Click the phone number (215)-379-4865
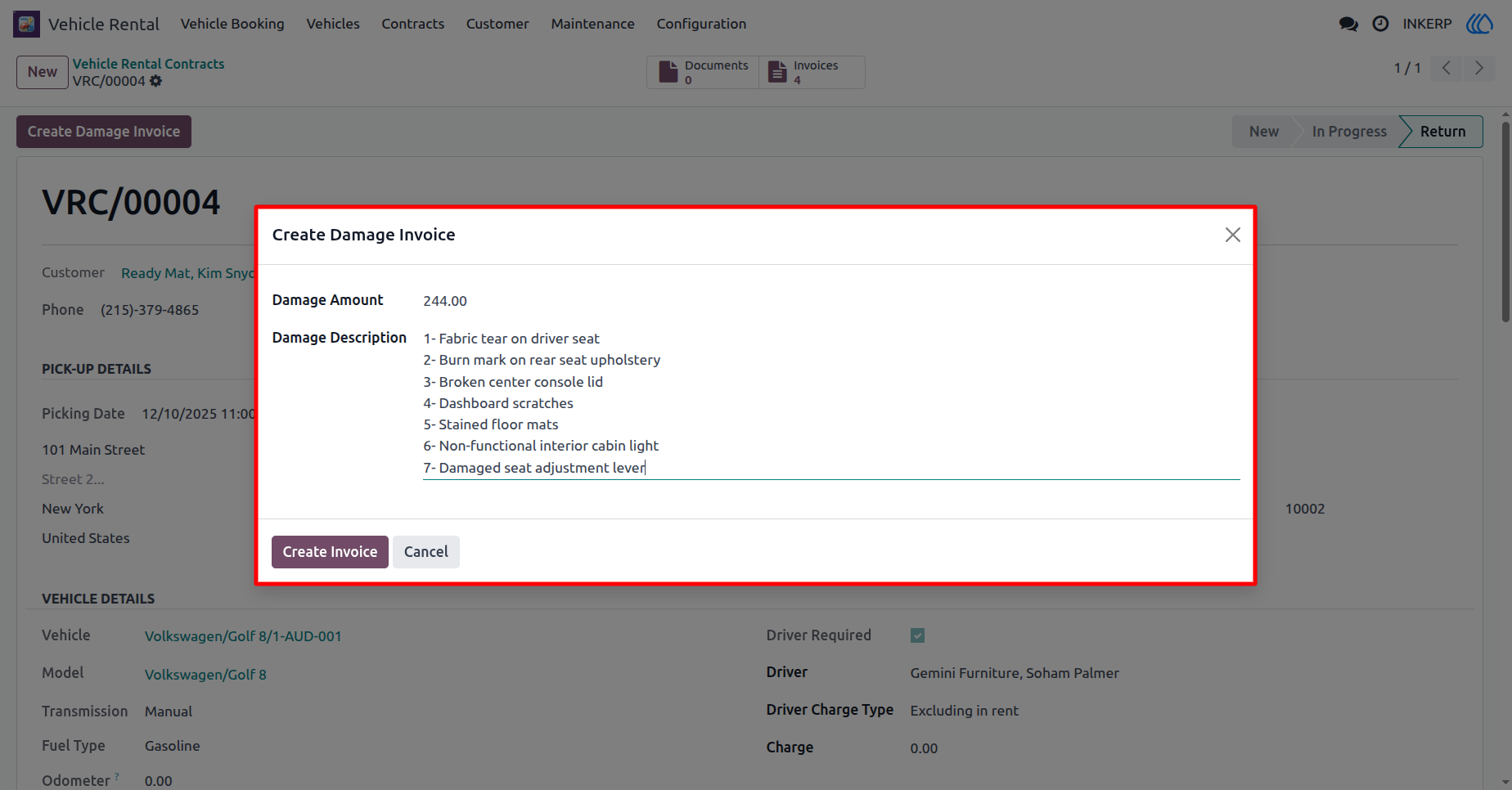1512x790 pixels. tap(150, 310)
